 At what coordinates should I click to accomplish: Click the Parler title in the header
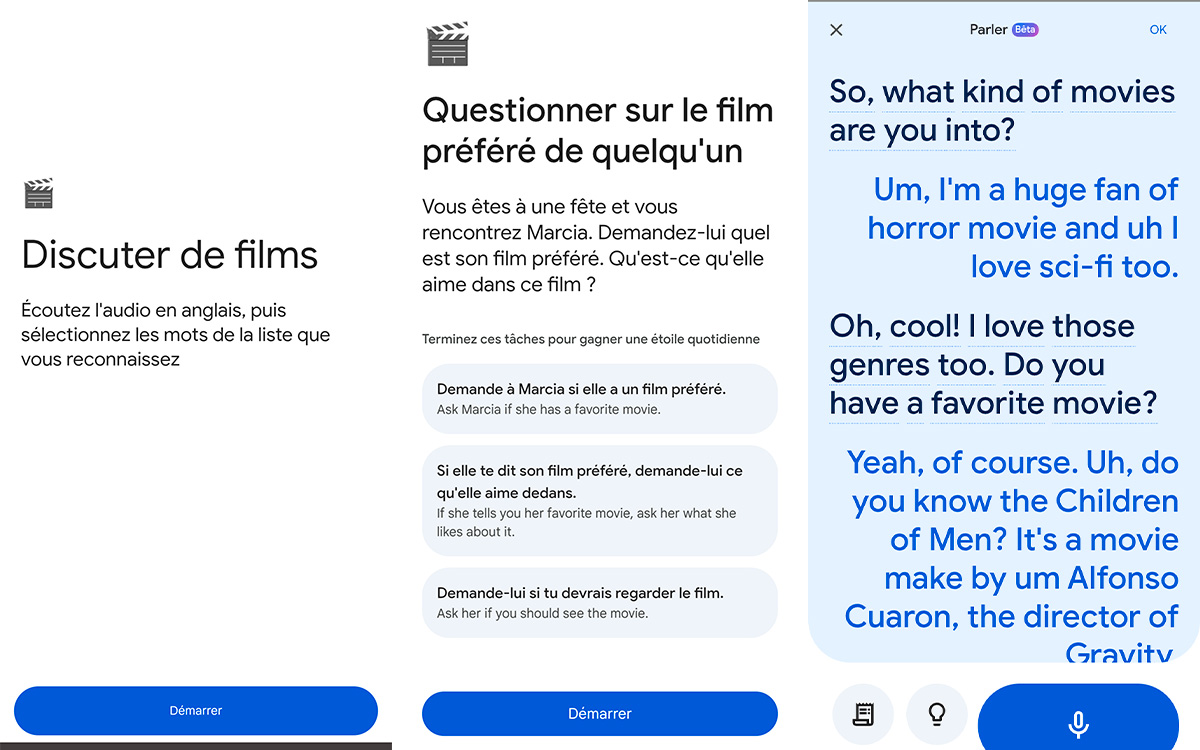coord(990,29)
